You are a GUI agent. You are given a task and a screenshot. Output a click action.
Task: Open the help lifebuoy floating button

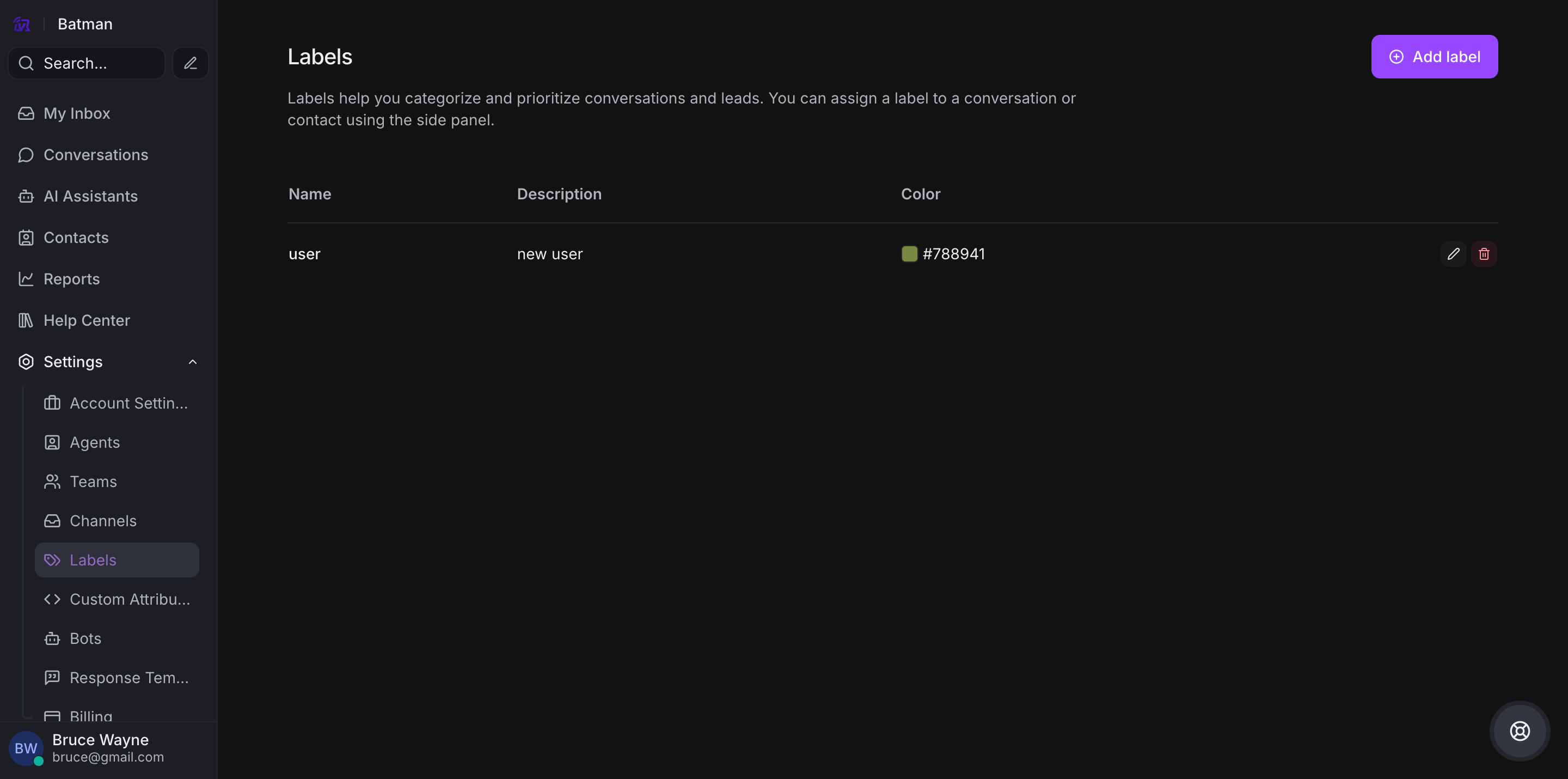pyautogui.click(x=1520, y=731)
